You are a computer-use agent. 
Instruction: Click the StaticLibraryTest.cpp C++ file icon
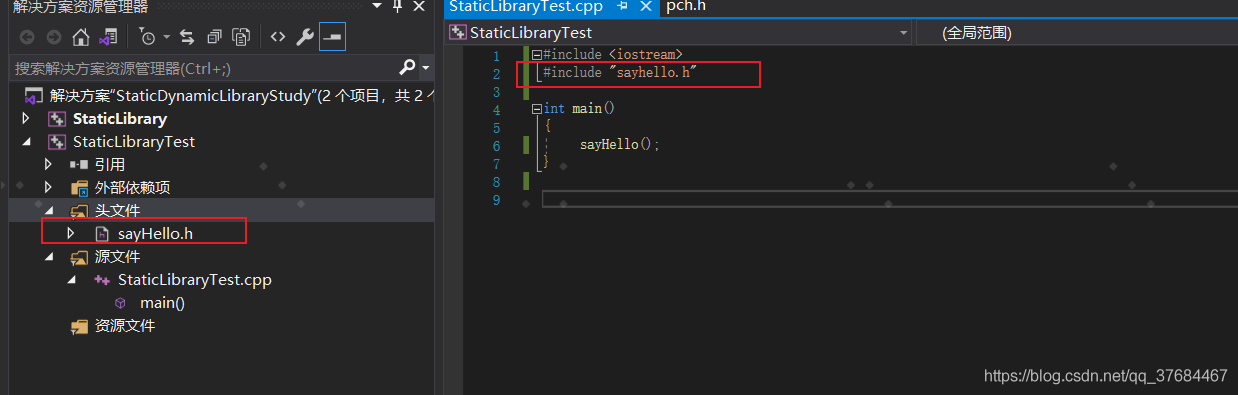point(101,280)
